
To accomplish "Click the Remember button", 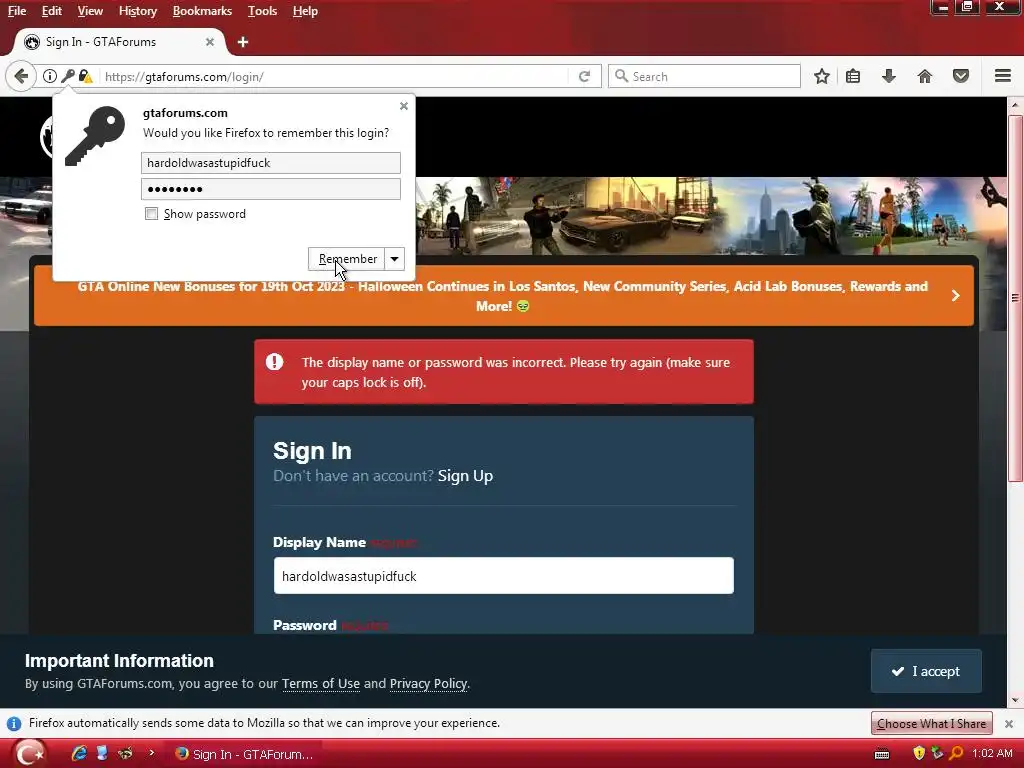I will pyautogui.click(x=347, y=259).
